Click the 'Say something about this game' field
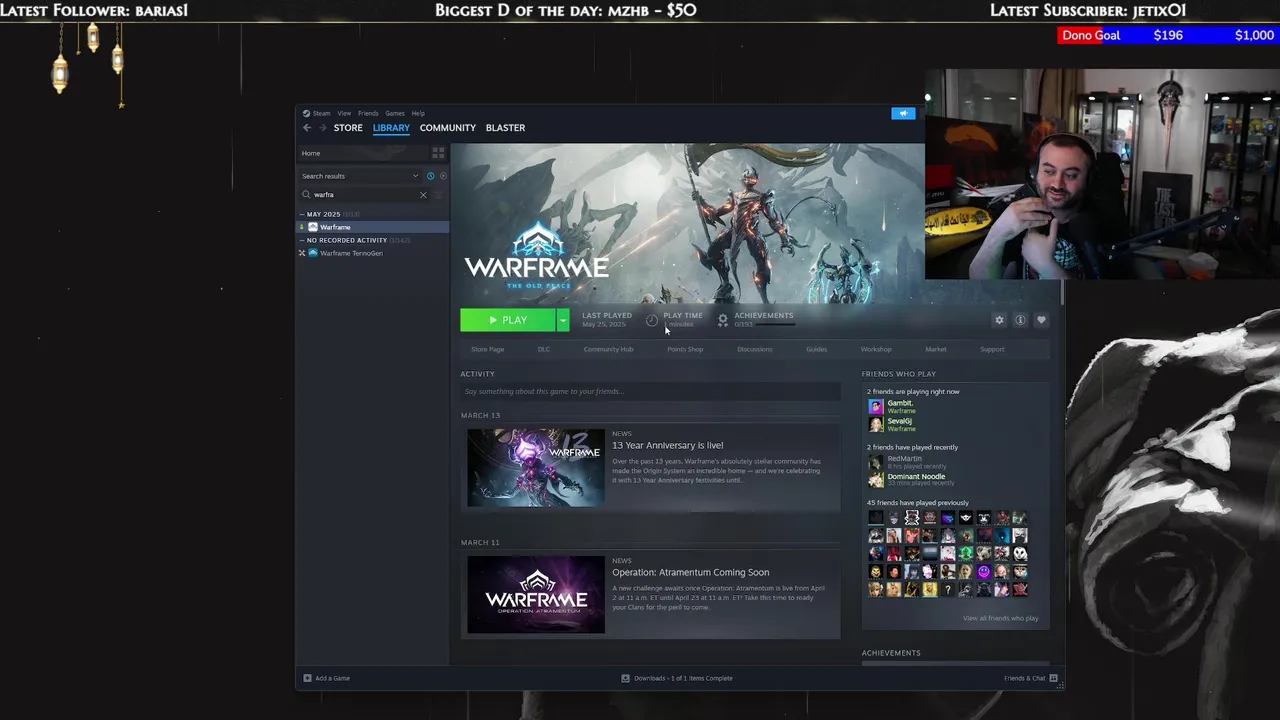Image resolution: width=1280 pixels, height=720 pixels. click(650, 391)
